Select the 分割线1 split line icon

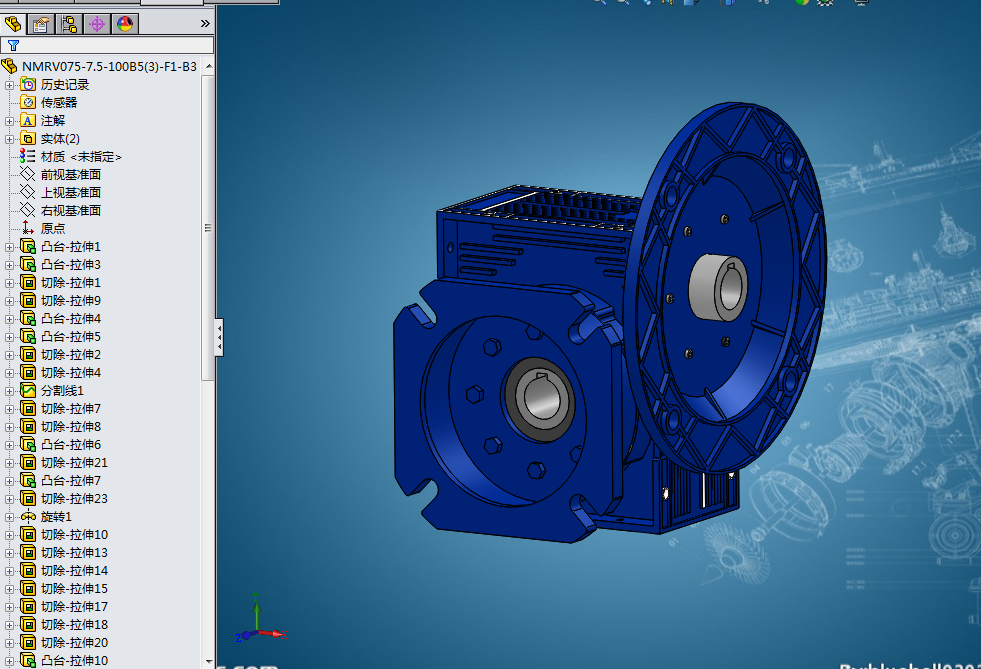[28, 391]
